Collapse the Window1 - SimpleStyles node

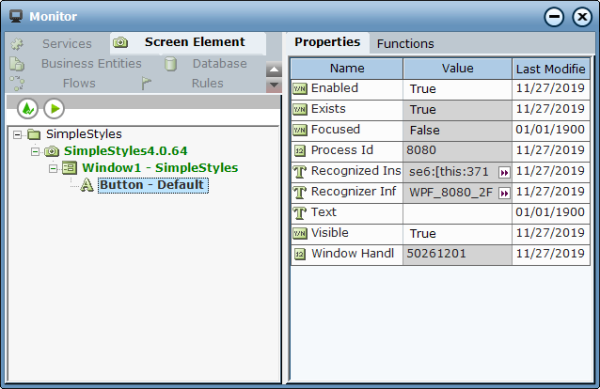tap(53, 168)
